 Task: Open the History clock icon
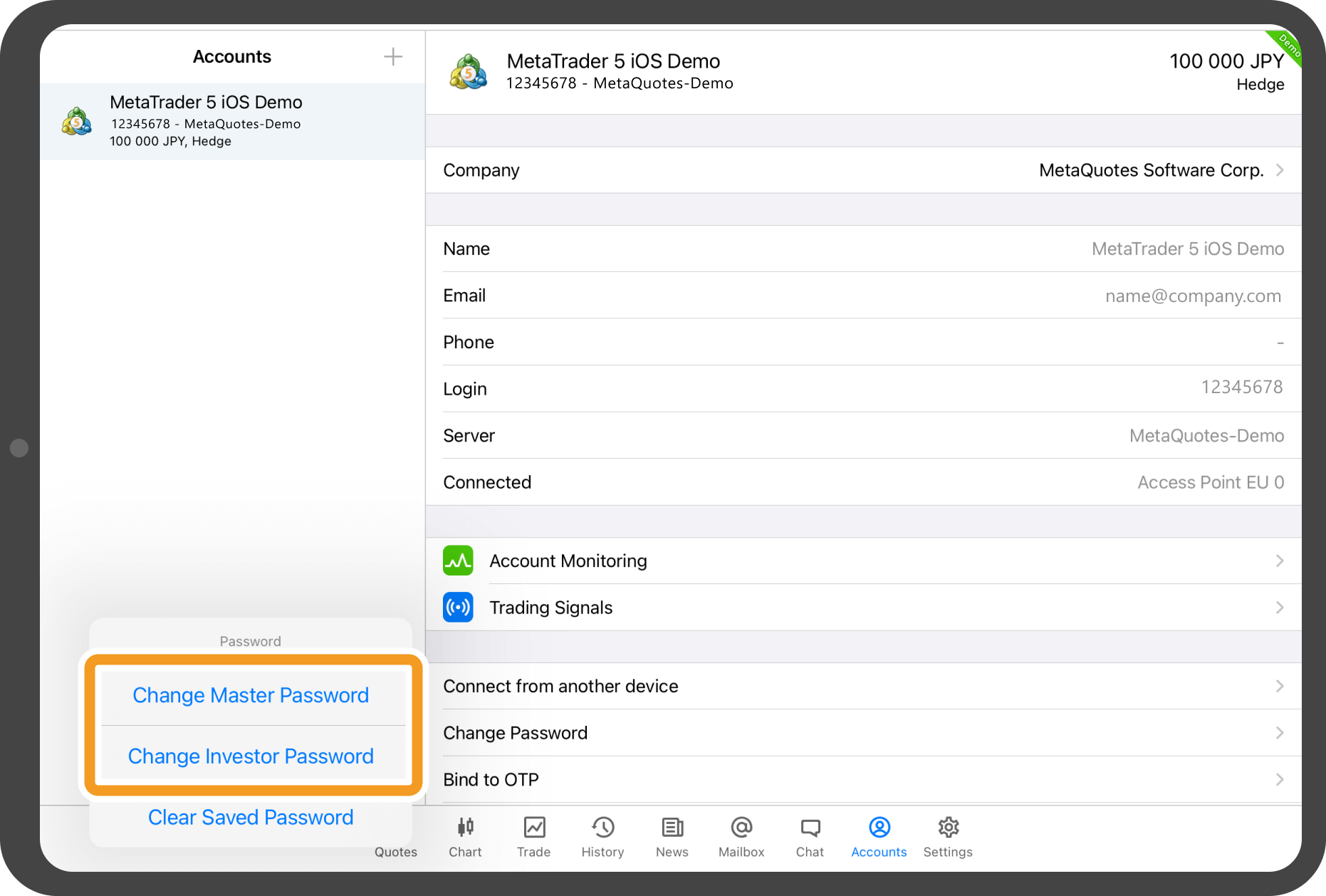602,828
